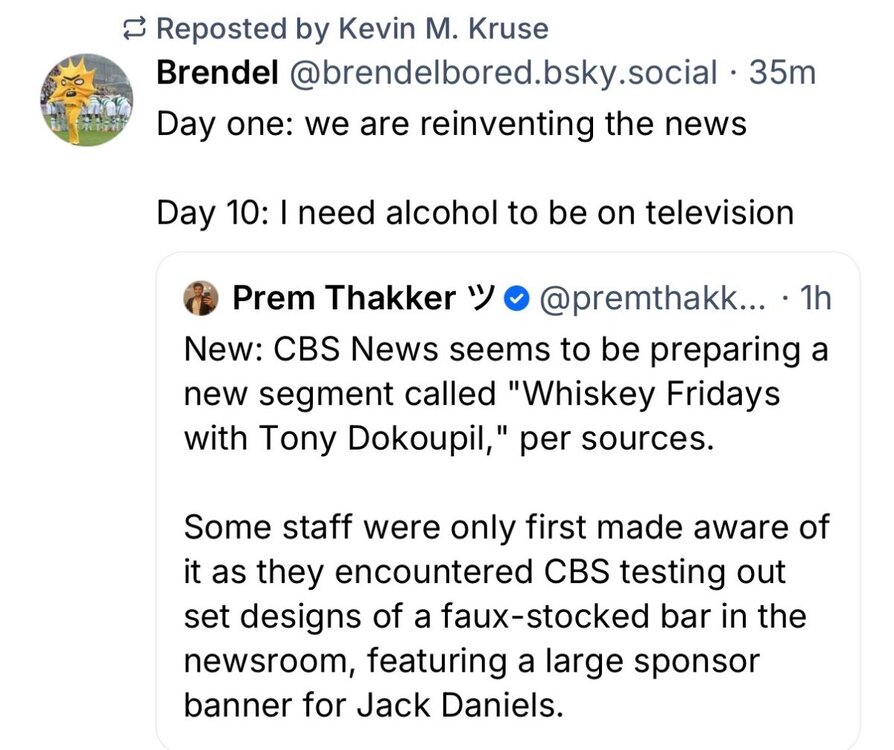Viewport: 894px width, 750px height.
Task: Click the Prem Thakker display name
Action: [344, 298]
